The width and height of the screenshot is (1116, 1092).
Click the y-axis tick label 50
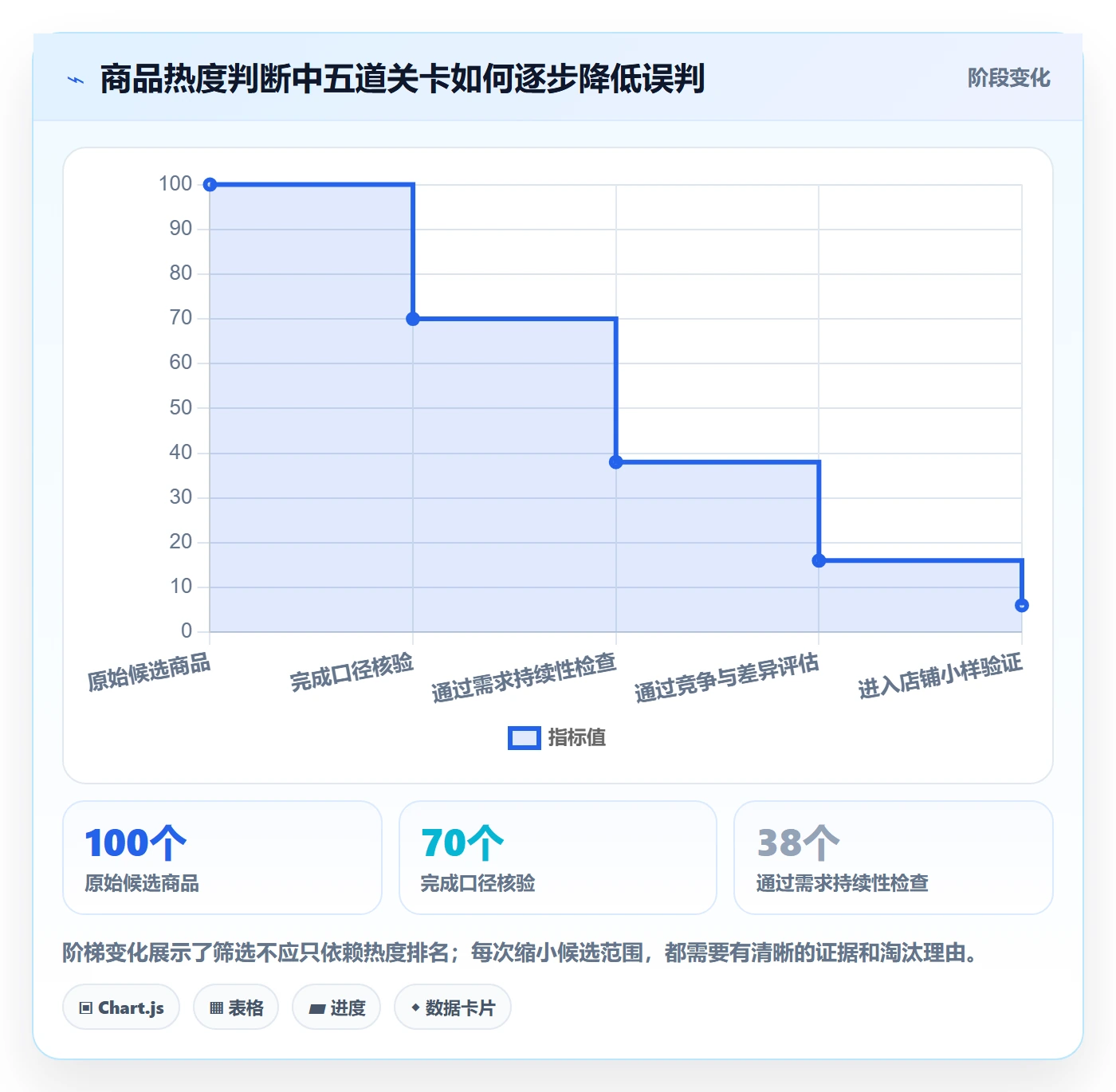tap(180, 407)
